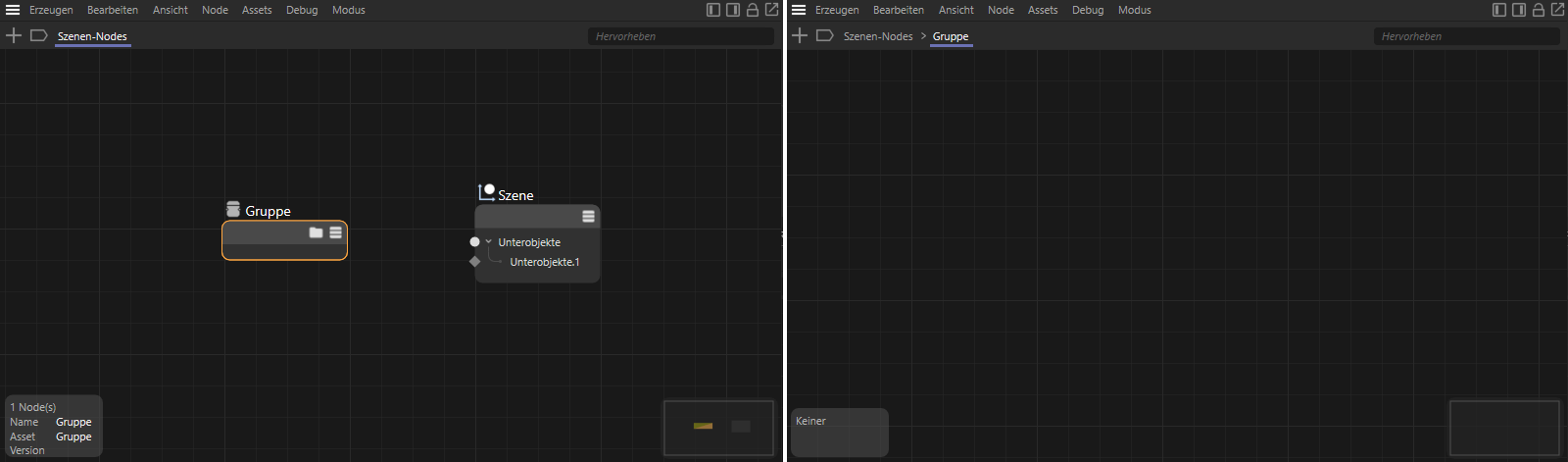
Task: Open the Node menu in the right editor
Action: point(1001,10)
